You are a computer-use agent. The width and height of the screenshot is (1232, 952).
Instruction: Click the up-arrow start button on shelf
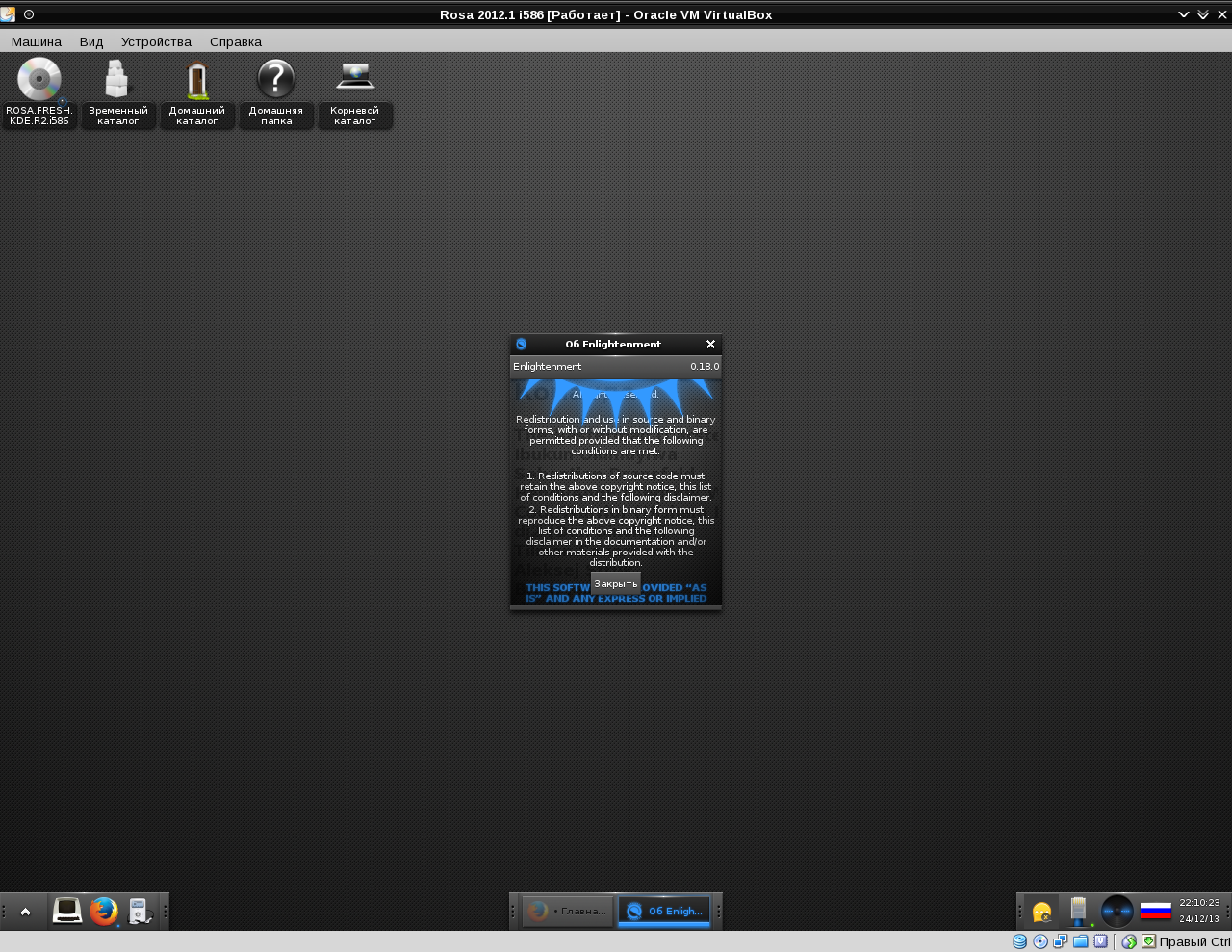[26, 912]
